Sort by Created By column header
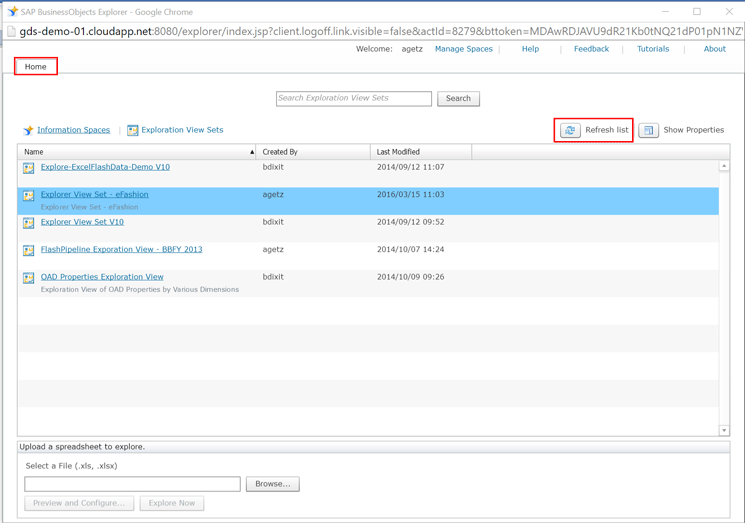 pos(313,152)
